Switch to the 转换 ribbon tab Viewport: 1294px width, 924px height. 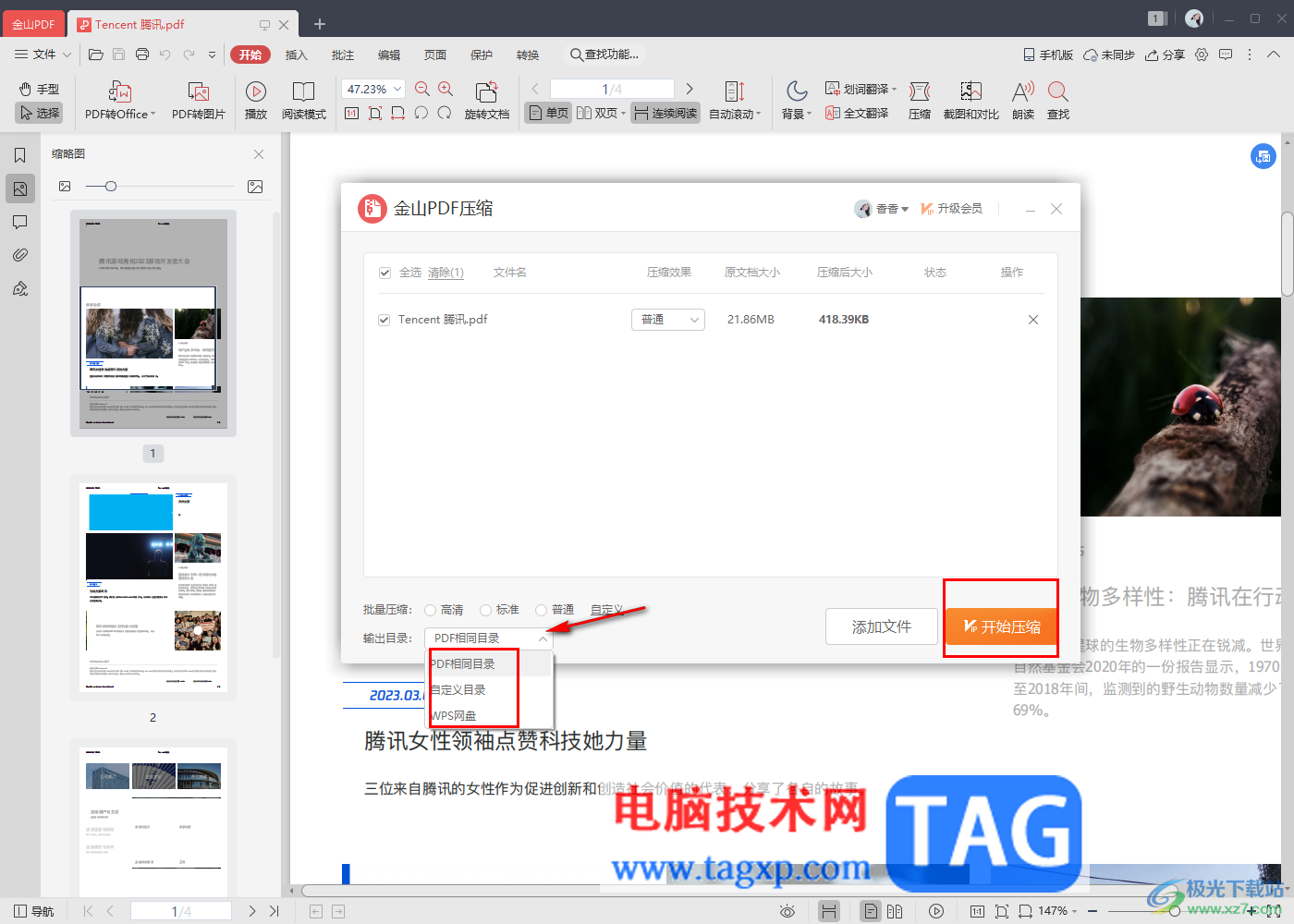528,55
